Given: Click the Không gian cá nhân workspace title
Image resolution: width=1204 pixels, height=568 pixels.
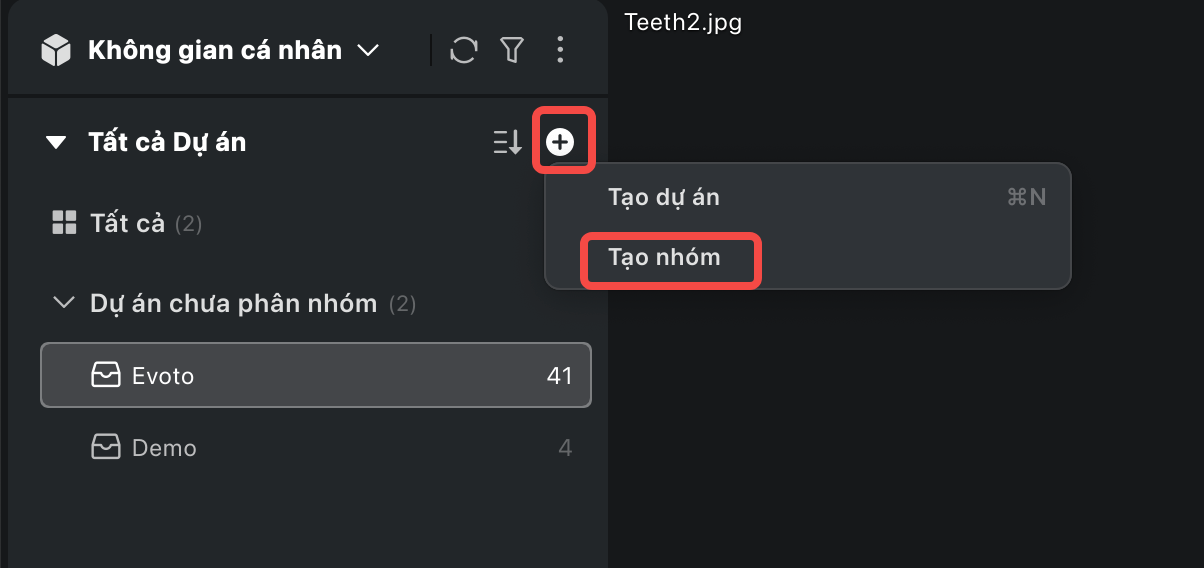Looking at the screenshot, I should tap(215, 50).
